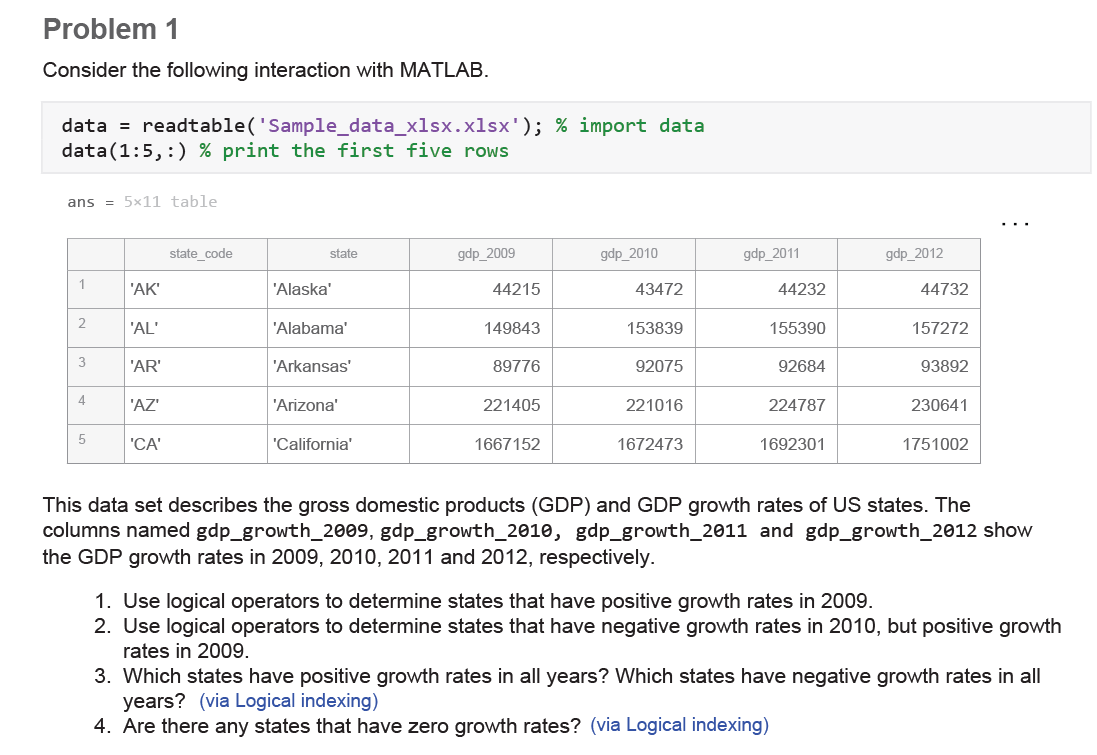Click the 'AZ' state code cell

coord(196,405)
